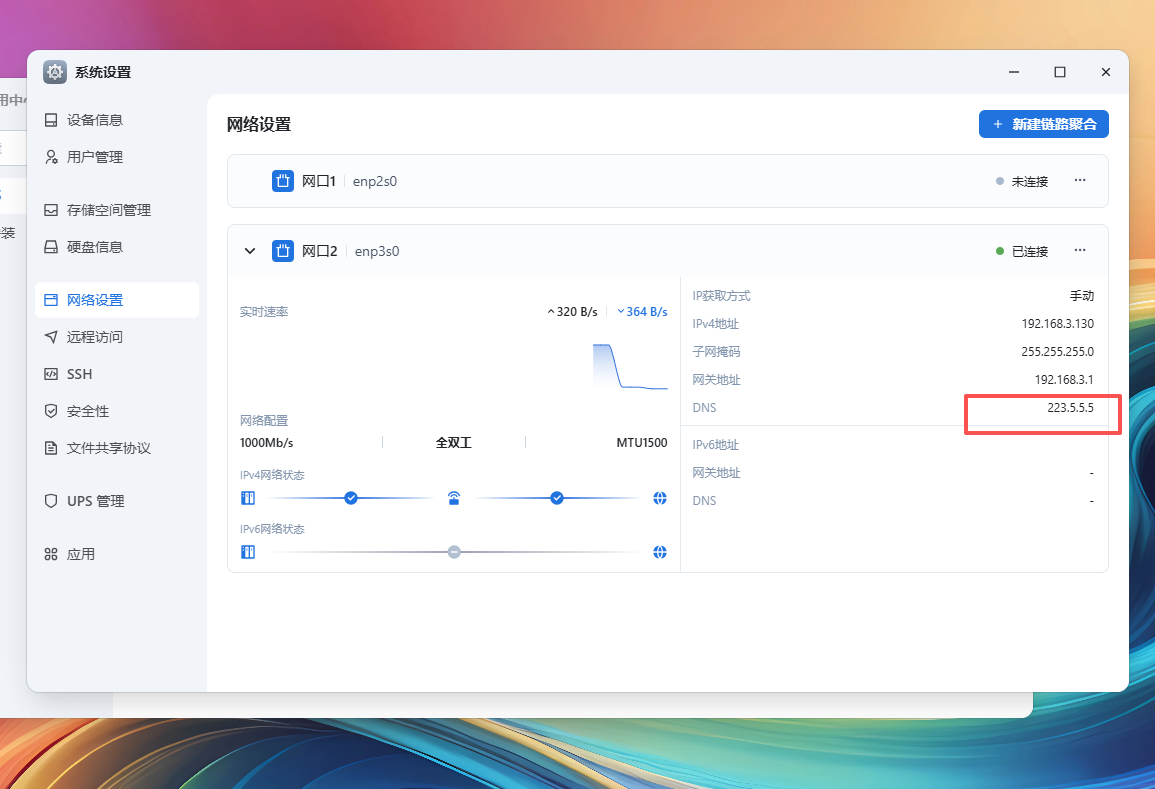Open 硬盘信息 in the sidebar
Viewport: 1155px width, 789px height.
coord(116,247)
